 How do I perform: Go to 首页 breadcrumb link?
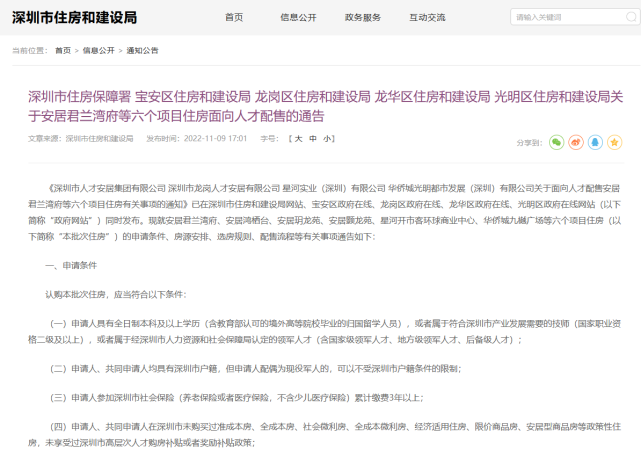pos(63,51)
